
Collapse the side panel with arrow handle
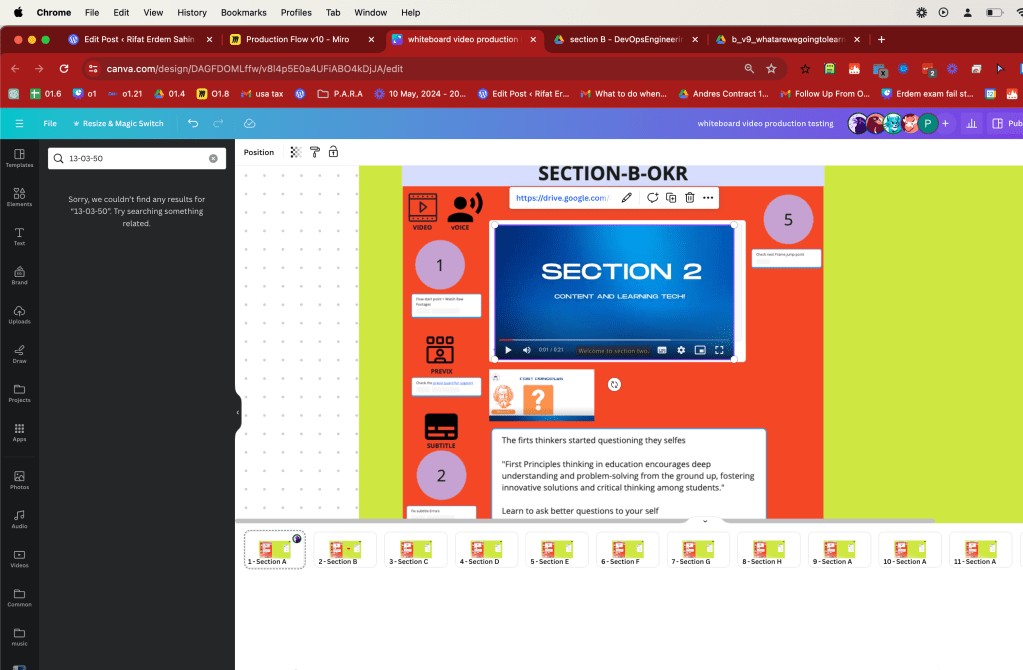[x=237, y=412]
